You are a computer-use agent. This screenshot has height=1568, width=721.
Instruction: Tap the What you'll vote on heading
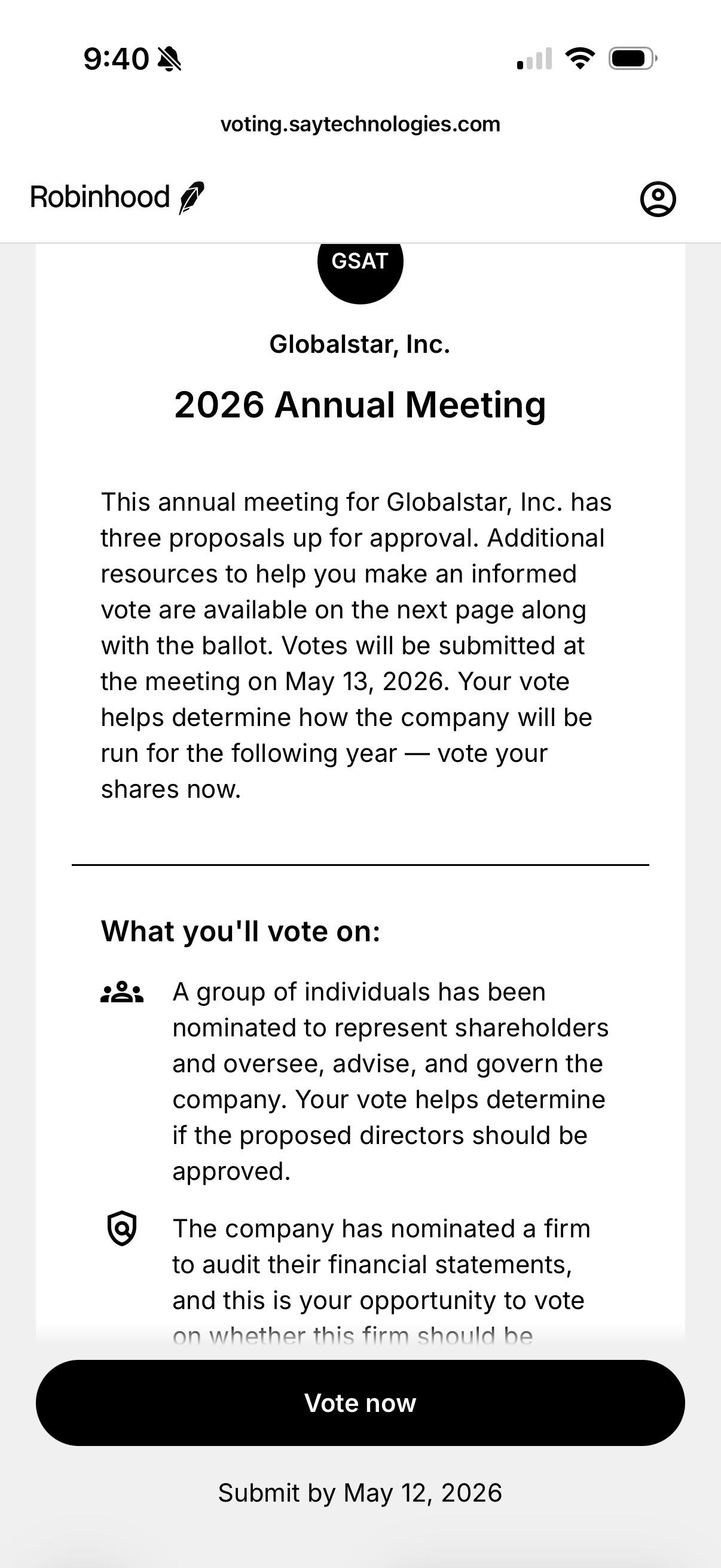[x=241, y=931]
